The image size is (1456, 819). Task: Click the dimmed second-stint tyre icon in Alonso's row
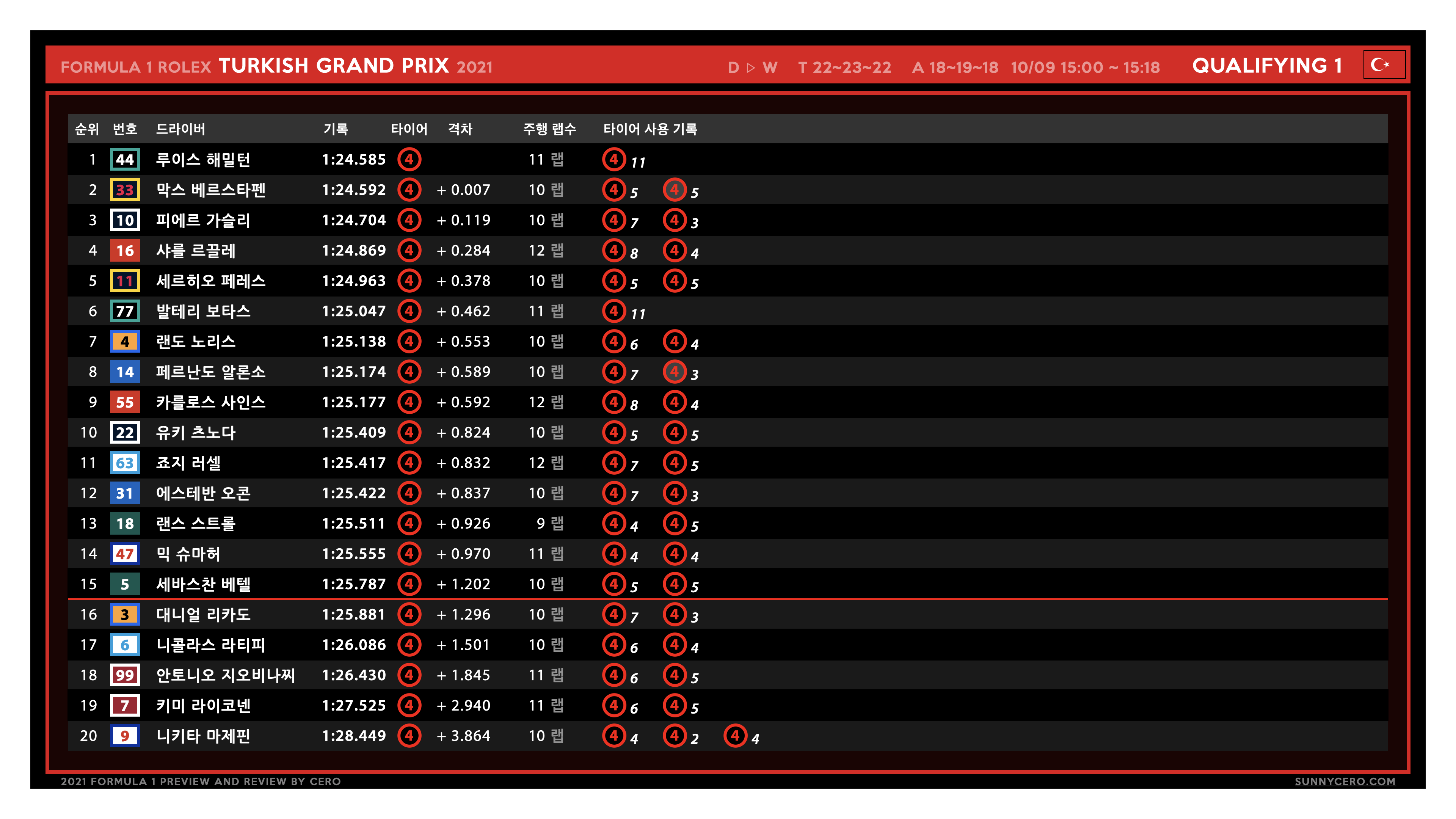coord(674,372)
